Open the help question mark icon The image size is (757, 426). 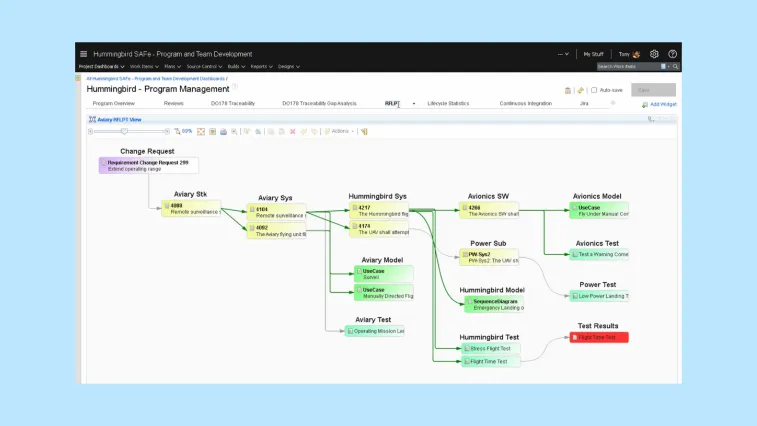pos(673,54)
